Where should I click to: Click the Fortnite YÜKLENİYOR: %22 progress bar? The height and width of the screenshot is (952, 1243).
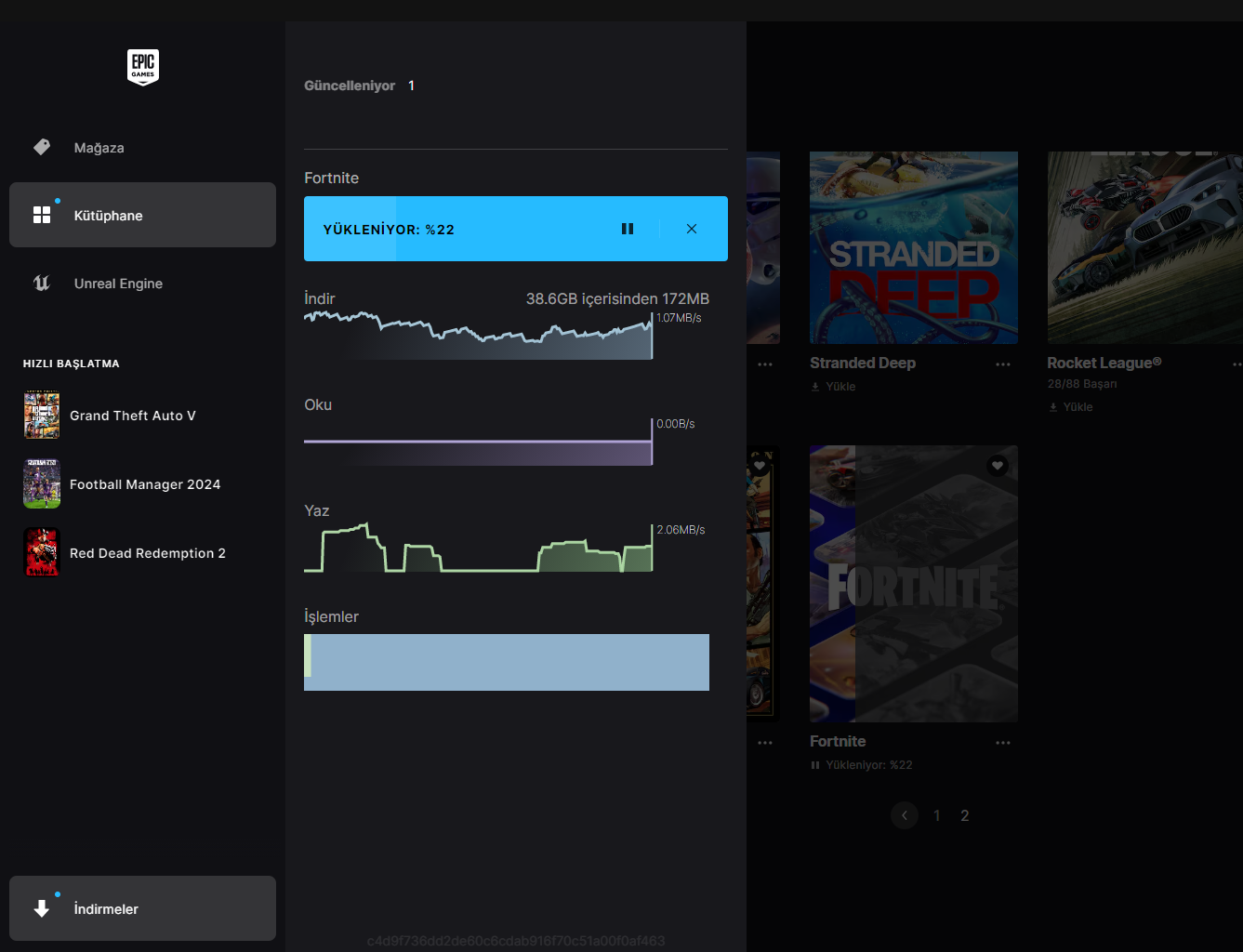tap(516, 229)
